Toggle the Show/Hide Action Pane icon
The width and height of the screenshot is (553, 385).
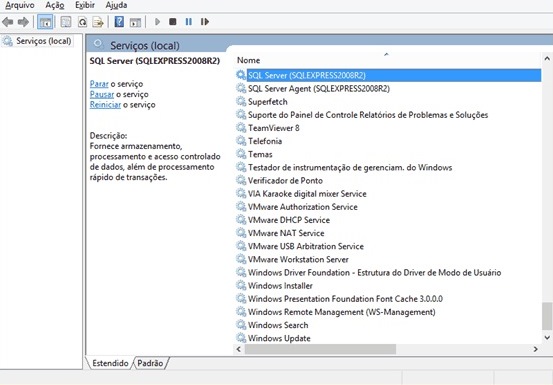pos(135,22)
